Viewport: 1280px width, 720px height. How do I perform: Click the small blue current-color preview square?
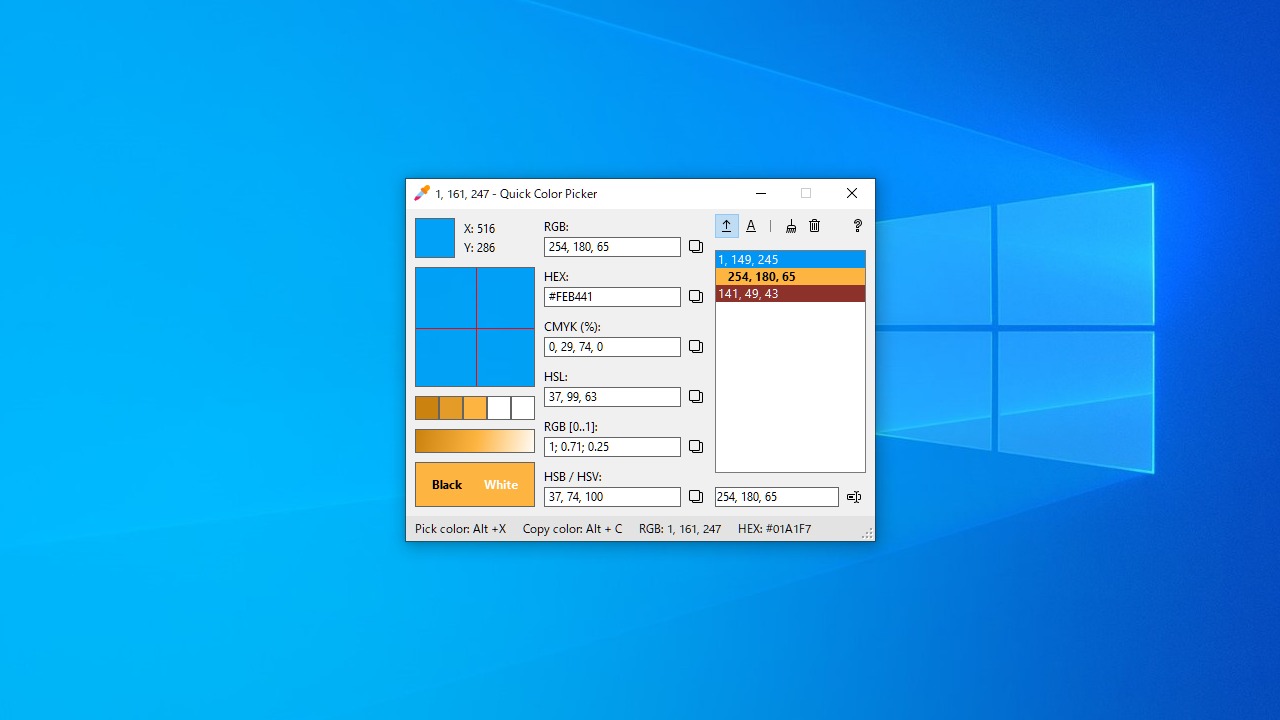[435, 238]
